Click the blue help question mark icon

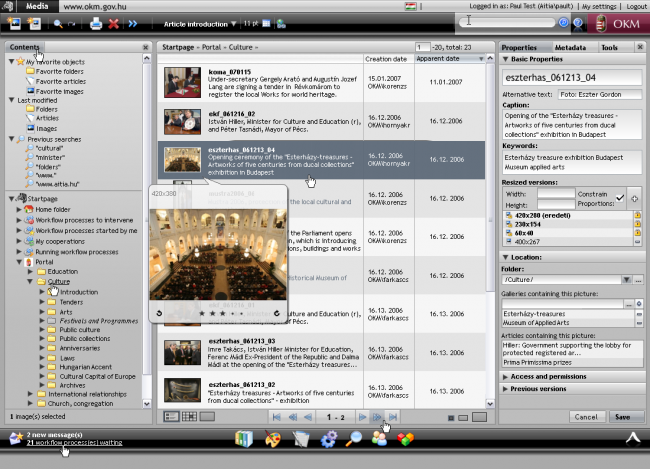tap(578, 23)
